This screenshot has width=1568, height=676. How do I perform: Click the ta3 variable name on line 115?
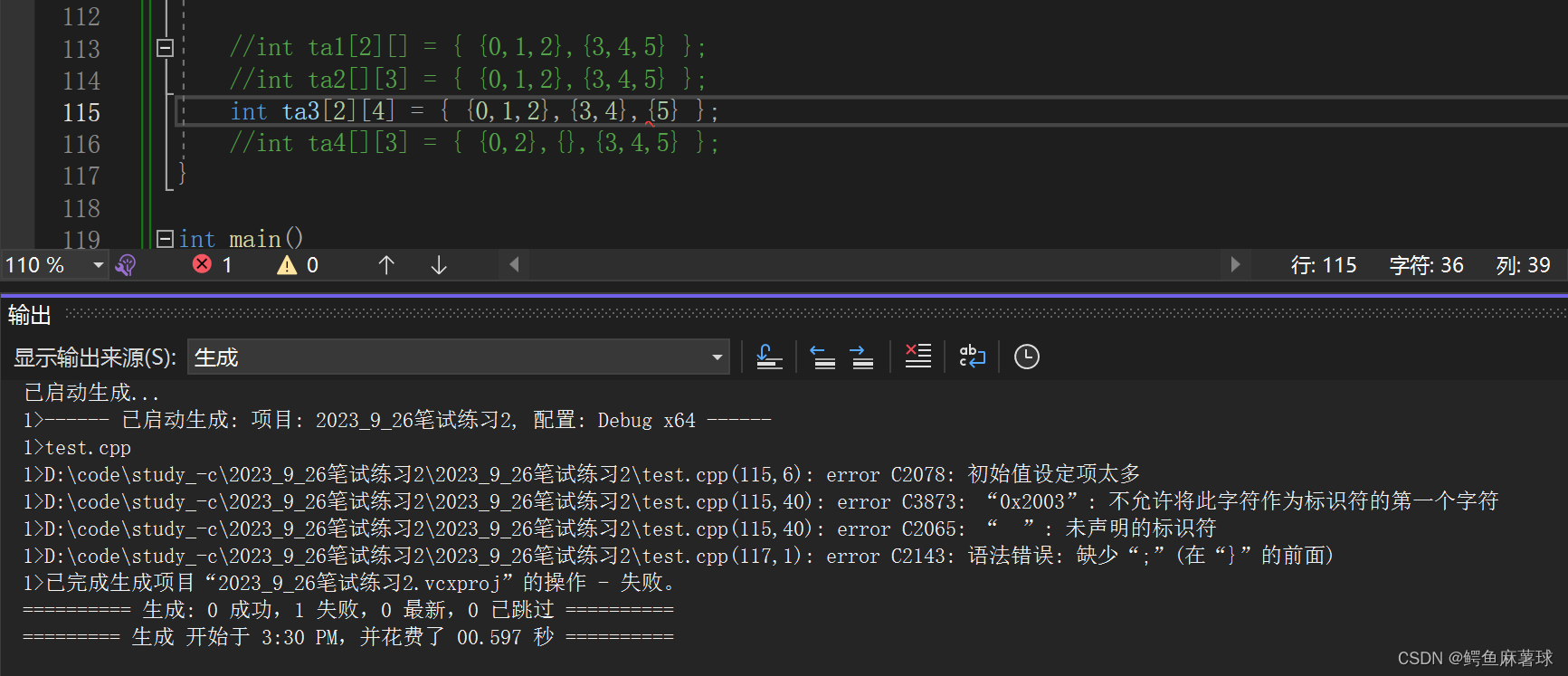pos(300,111)
